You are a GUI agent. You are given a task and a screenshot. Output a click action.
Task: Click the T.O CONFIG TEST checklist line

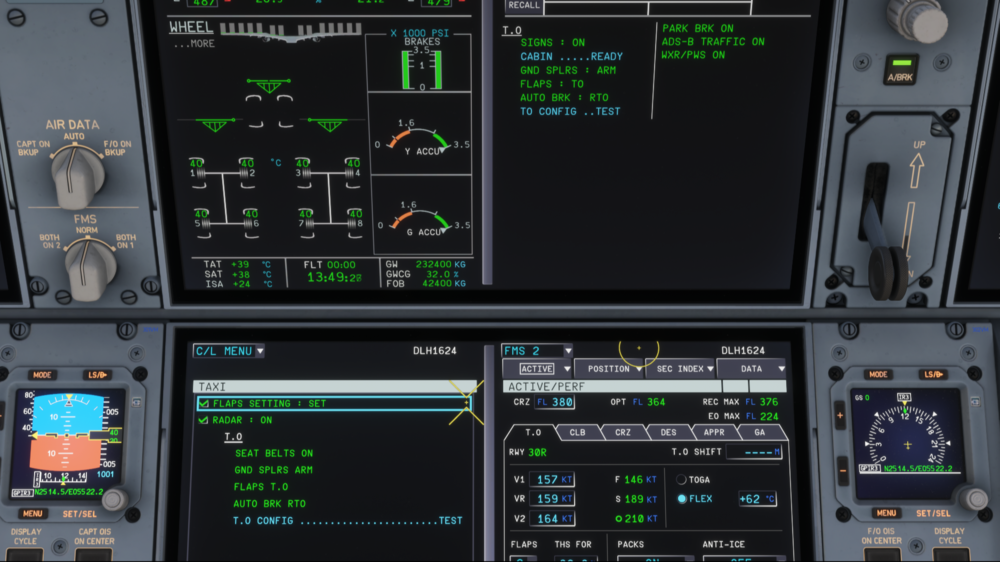[x=348, y=521]
